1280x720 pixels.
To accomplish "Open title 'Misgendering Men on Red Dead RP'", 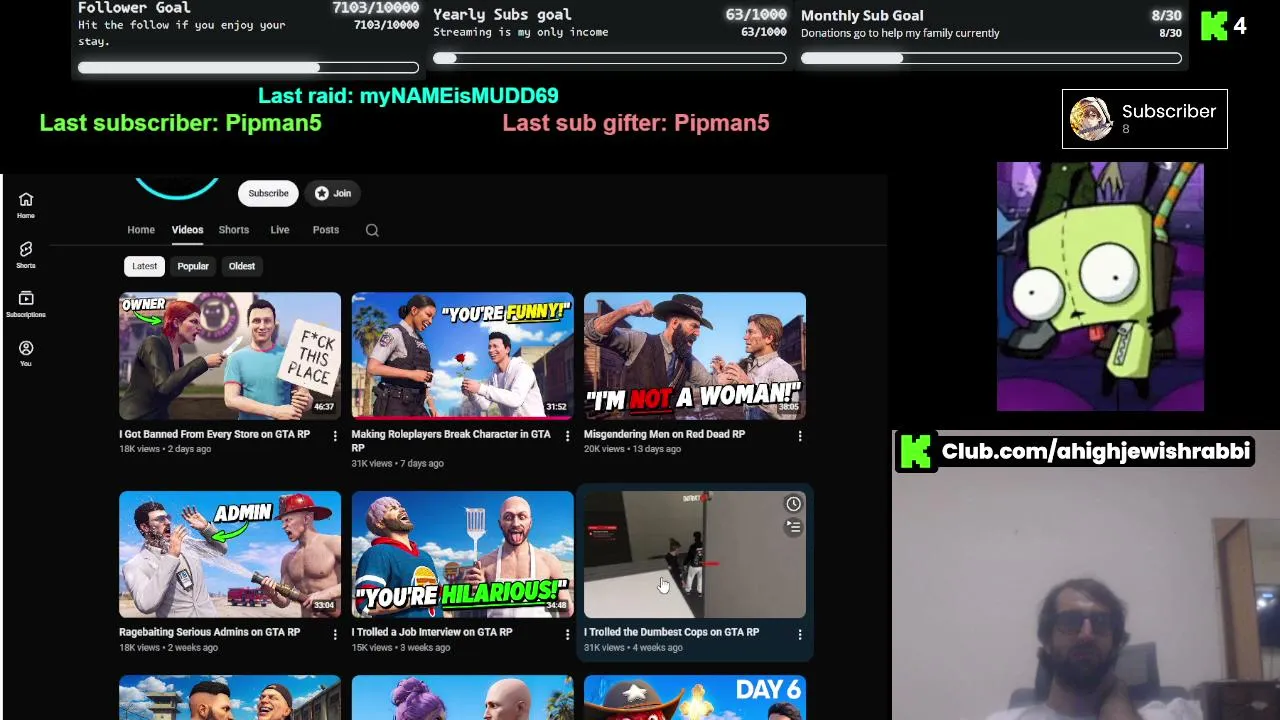I will (664, 434).
